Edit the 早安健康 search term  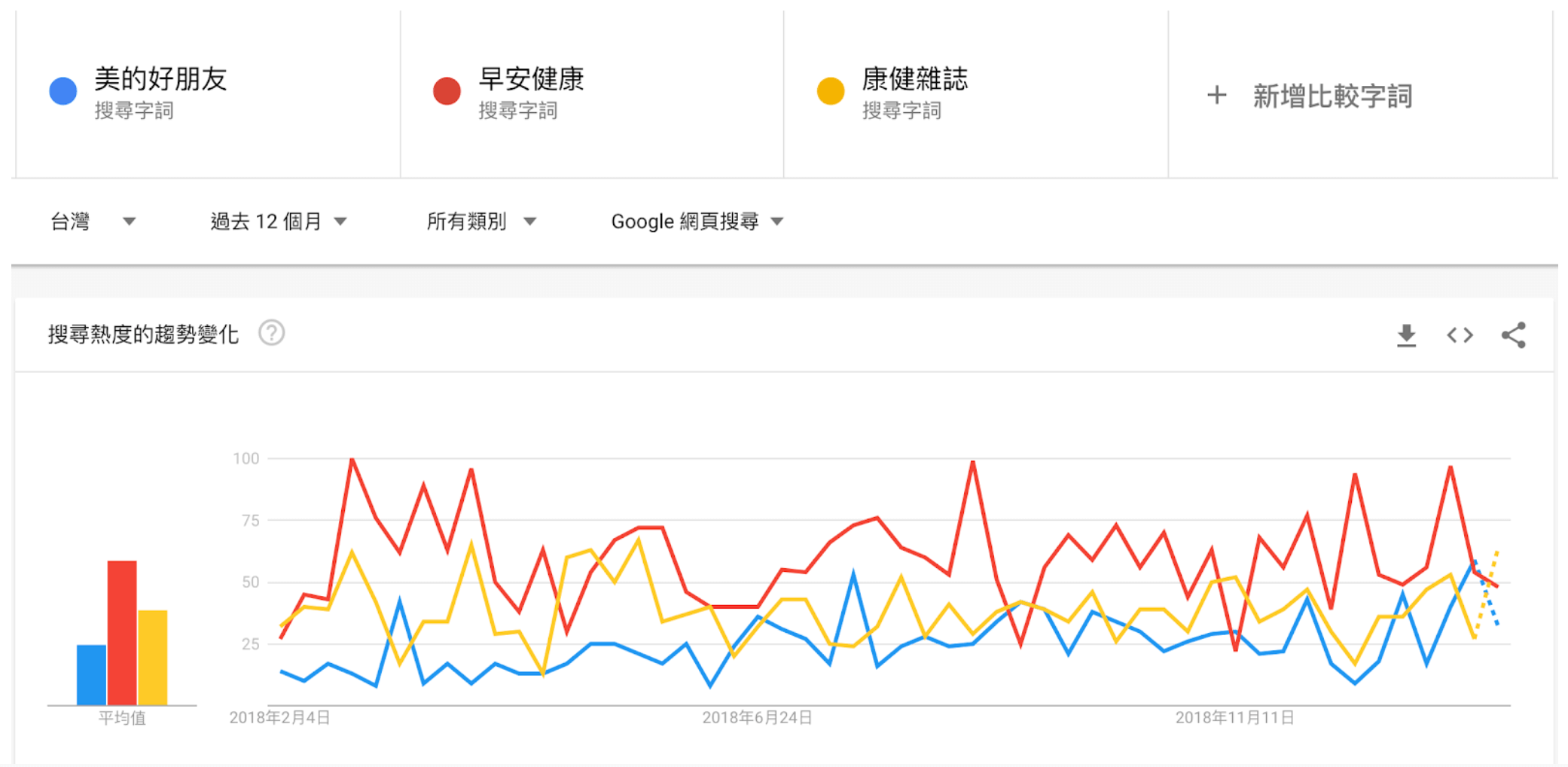(531, 79)
